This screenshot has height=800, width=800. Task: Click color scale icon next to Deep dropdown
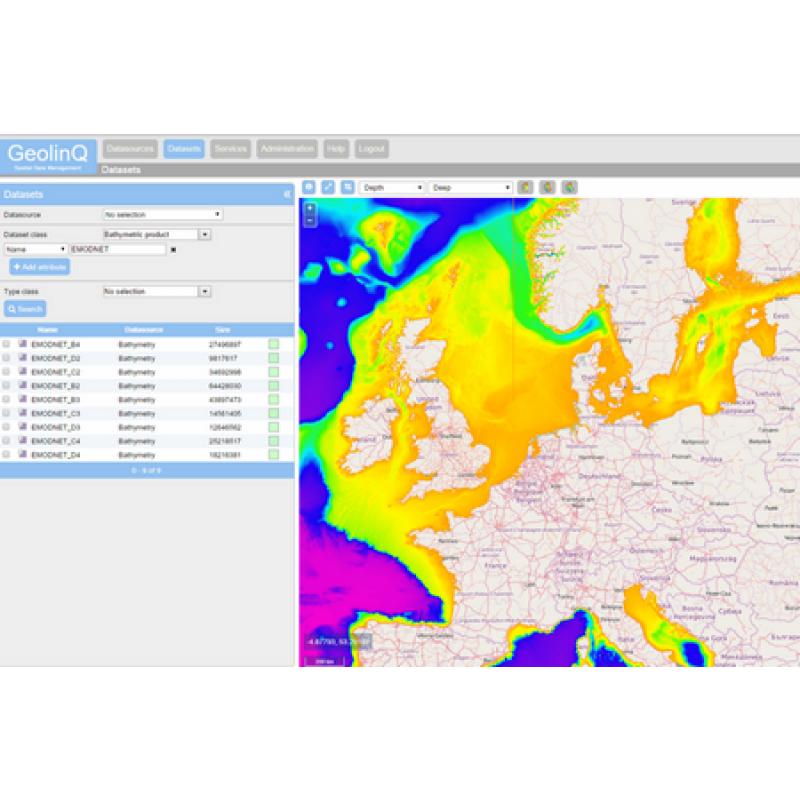525,187
